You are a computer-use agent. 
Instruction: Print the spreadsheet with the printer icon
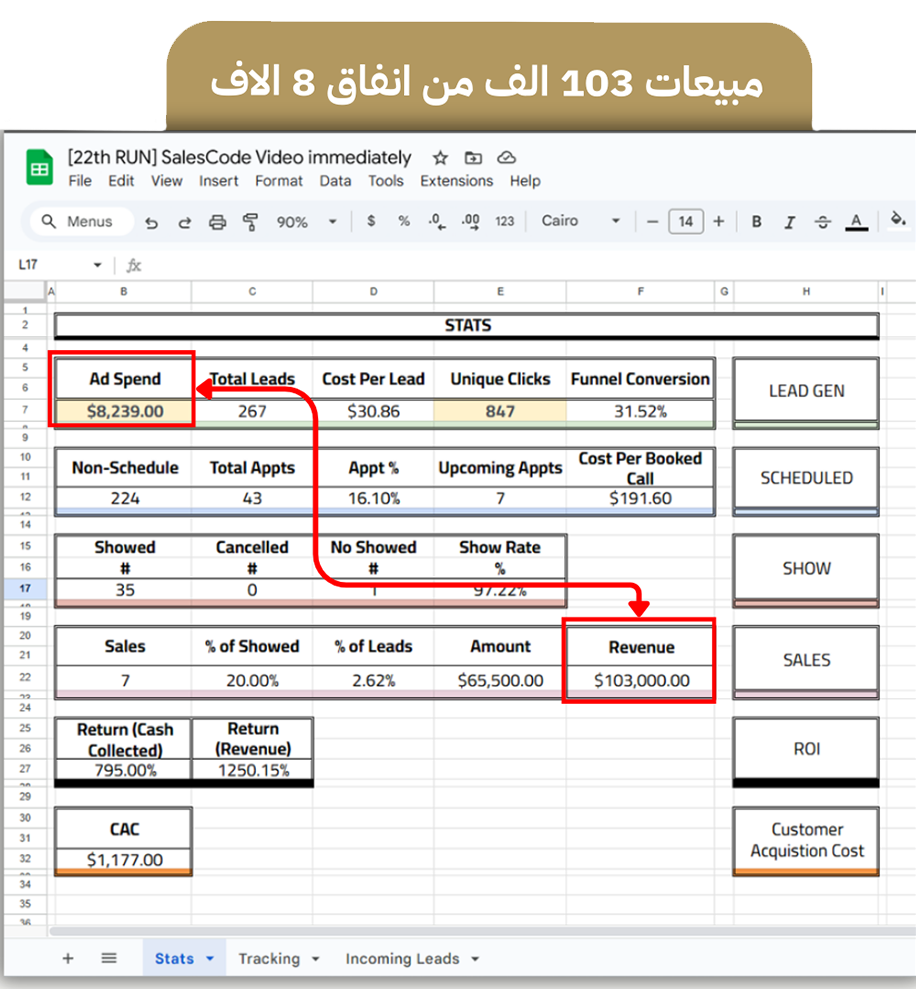217,222
